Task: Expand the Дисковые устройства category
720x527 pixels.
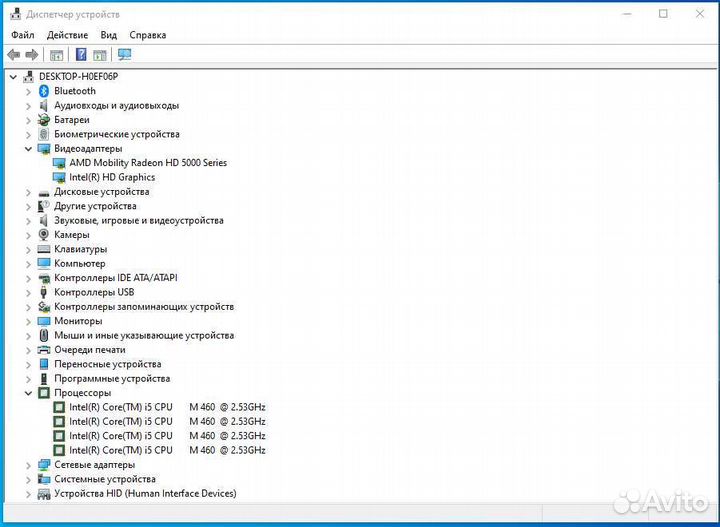Action: tap(28, 192)
